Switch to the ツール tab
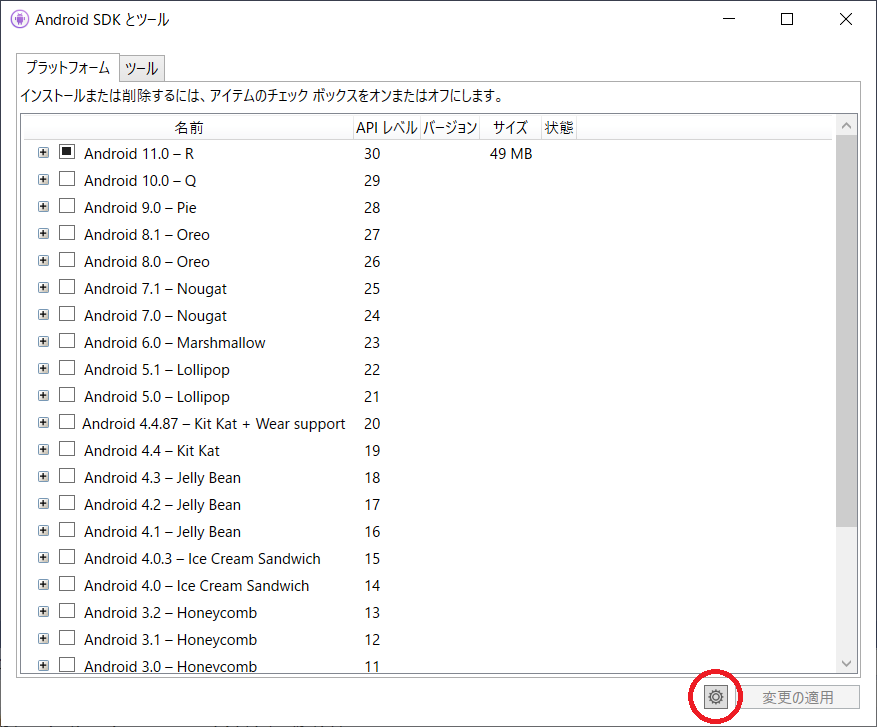Image resolution: width=877 pixels, height=727 pixels. tap(142, 69)
